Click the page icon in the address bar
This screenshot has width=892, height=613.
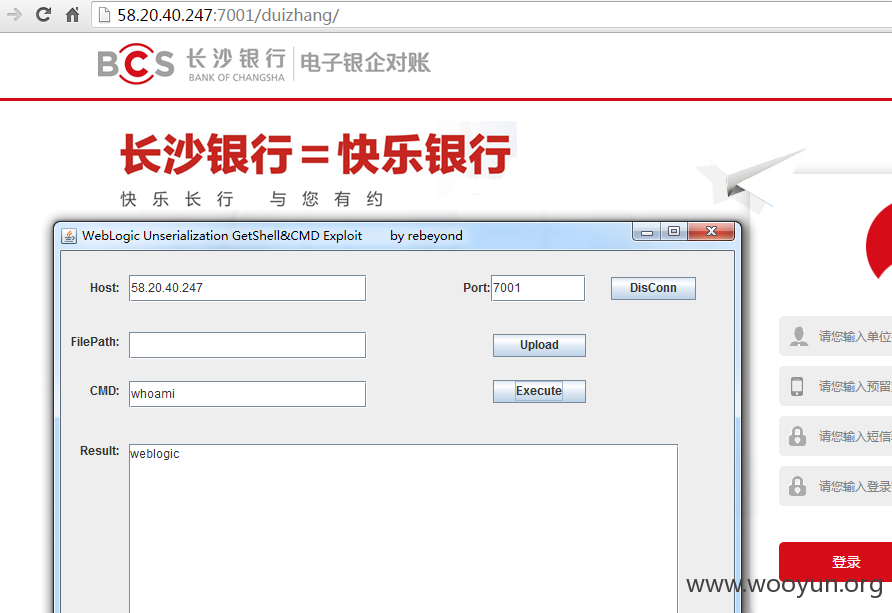click(x=104, y=15)
